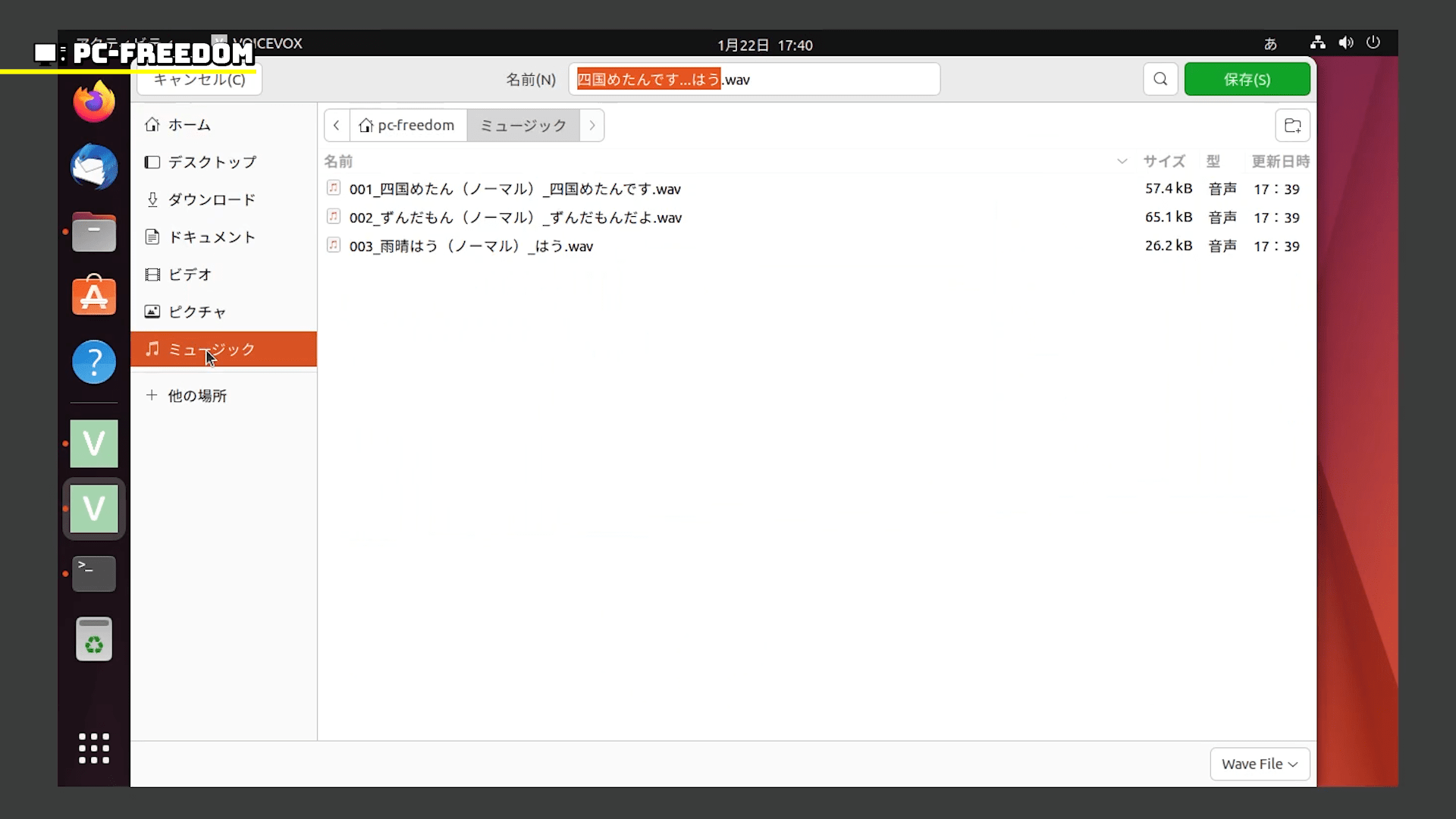The image size is (1456, 819).
Task: Create new folder via folder-plus icon
Action: [x=1292, y=125]
